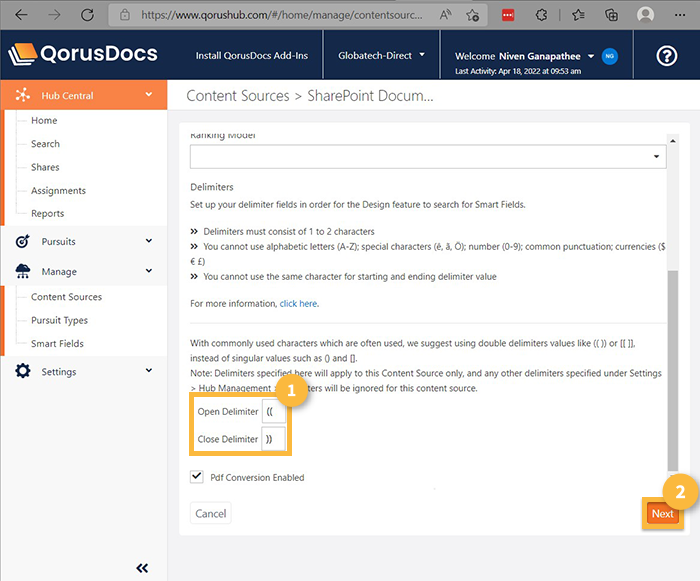This screenshot has height=581, width=700.
Task: Click the browser back arrow
Action: click(21, 15)
